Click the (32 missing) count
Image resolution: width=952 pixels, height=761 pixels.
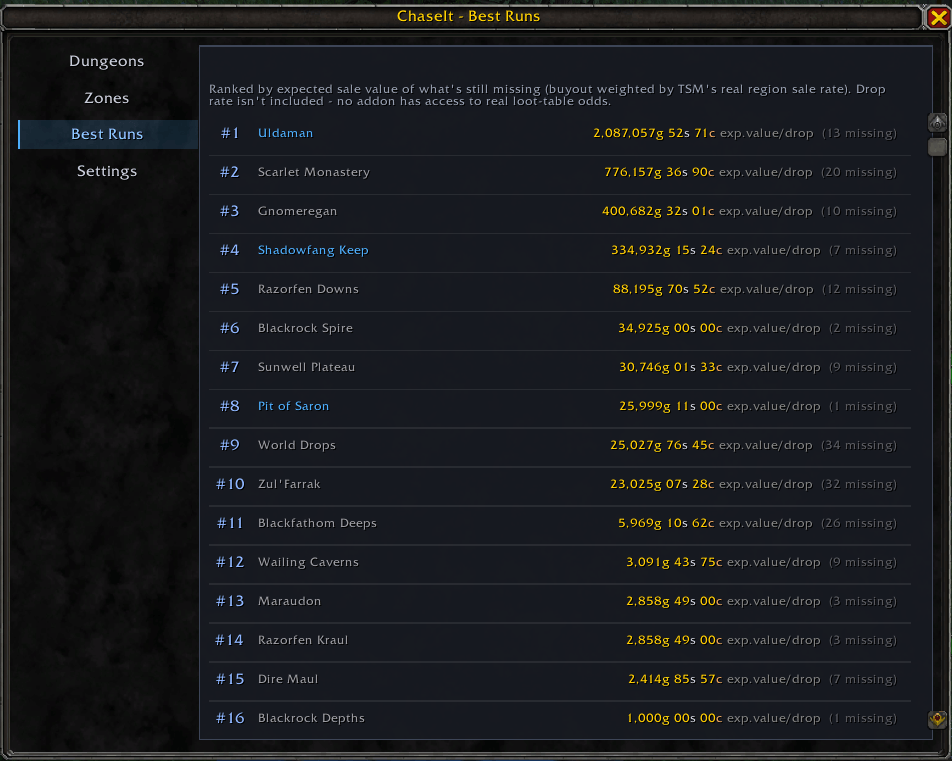(859, 484)
